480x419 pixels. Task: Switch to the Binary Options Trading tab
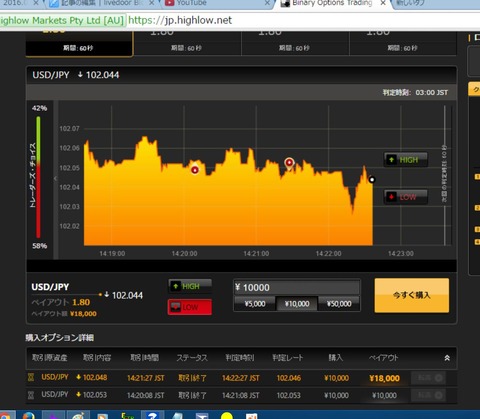332,3
